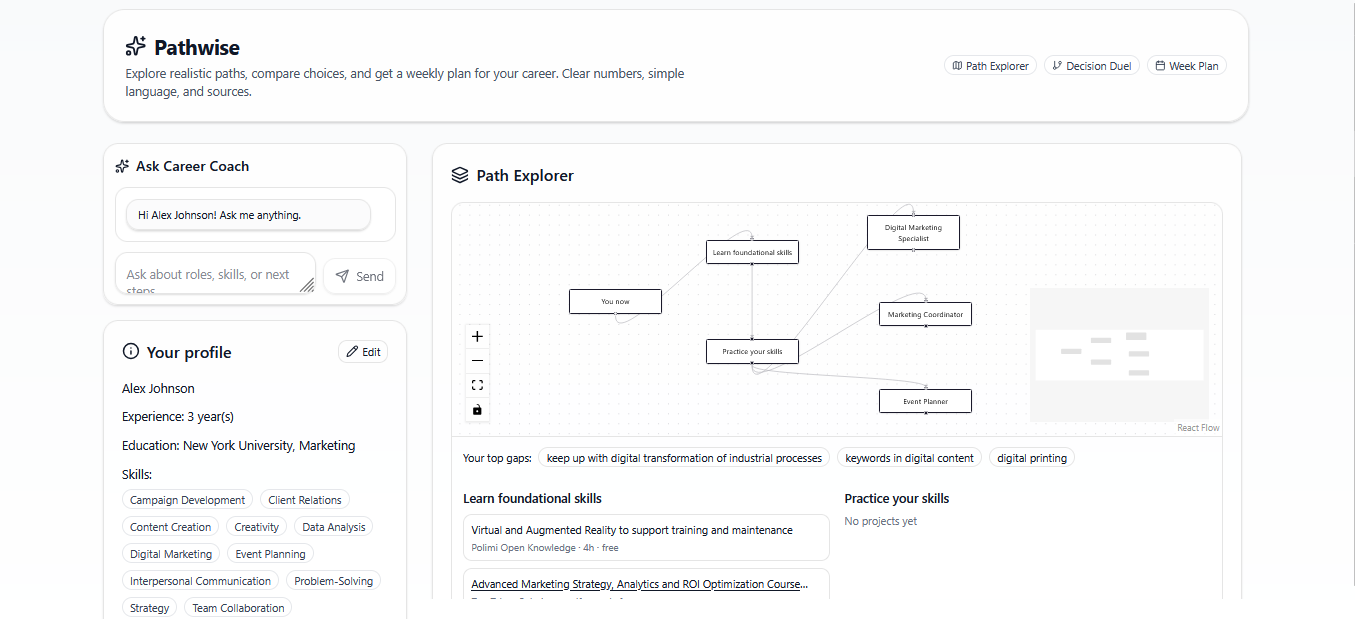This screenshot has height=619, width=1355.
Task: Click the fit view icon
Action: click(477, 385)
